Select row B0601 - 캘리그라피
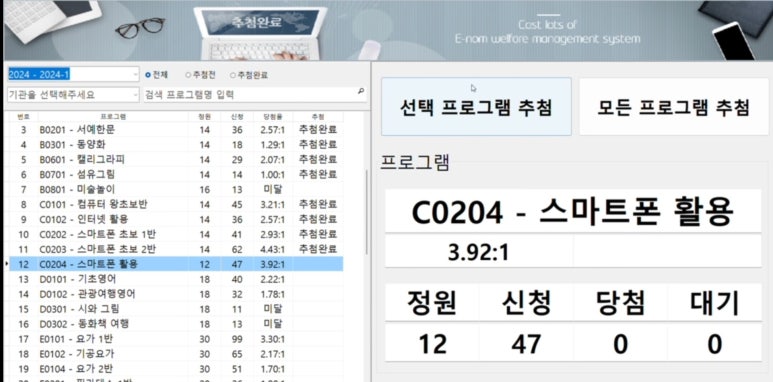The height and width of the screenshot is (382, 773). click(x=176, y=160)
